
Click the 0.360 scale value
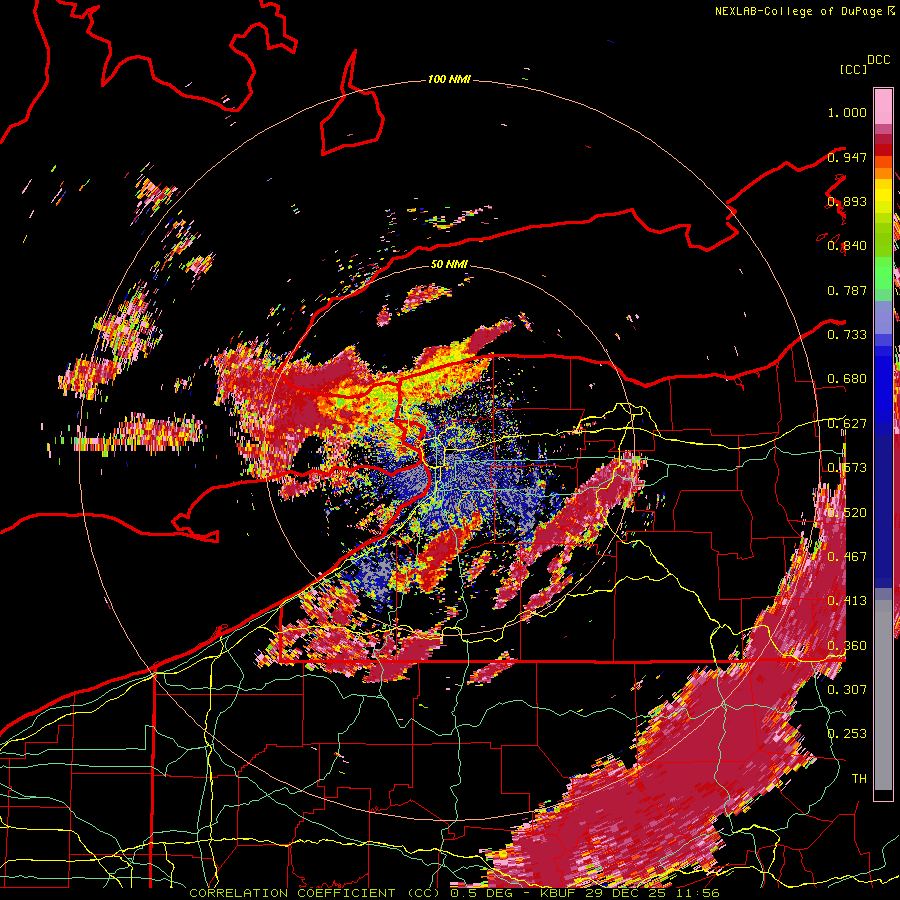click(847, 646)
